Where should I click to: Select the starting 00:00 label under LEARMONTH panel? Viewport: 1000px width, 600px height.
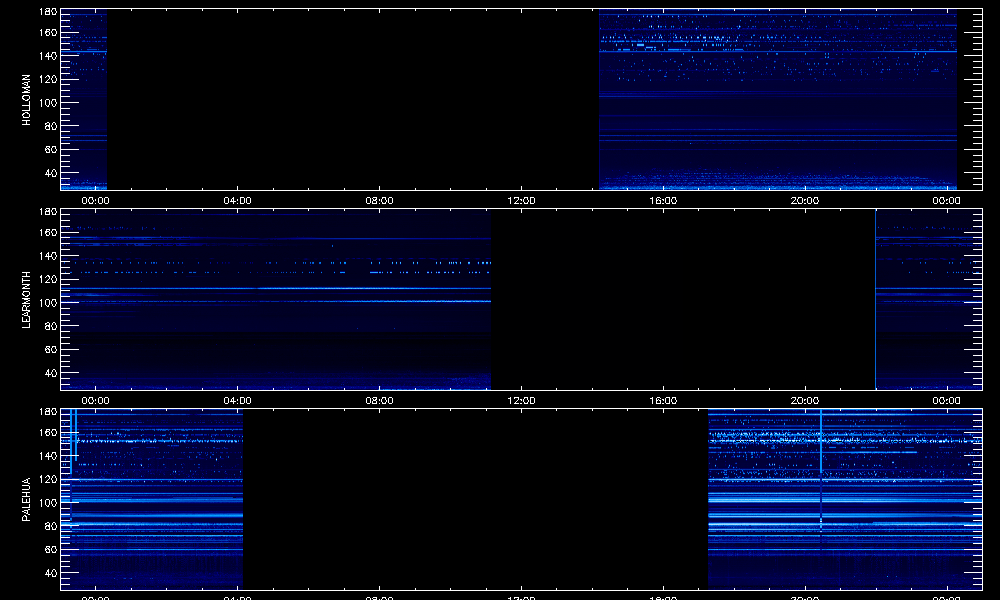[96, 401]
